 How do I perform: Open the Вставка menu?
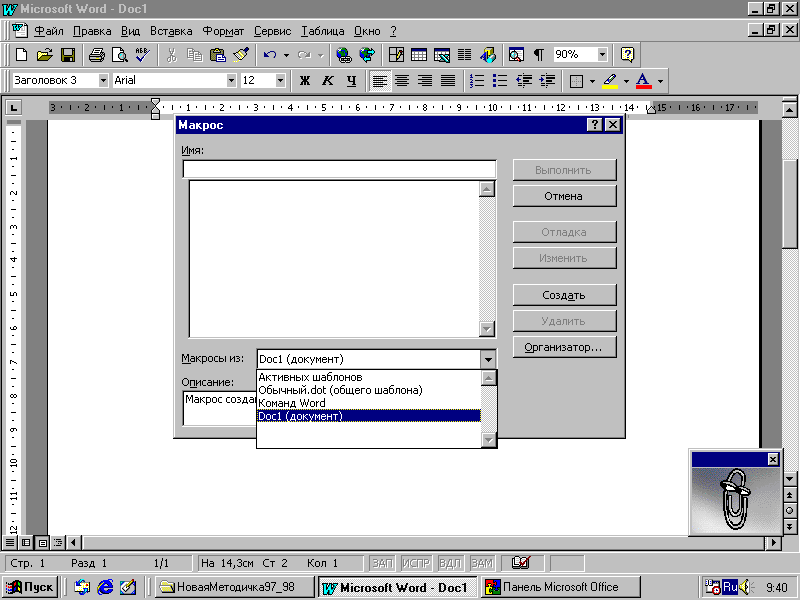pos(171,31)
